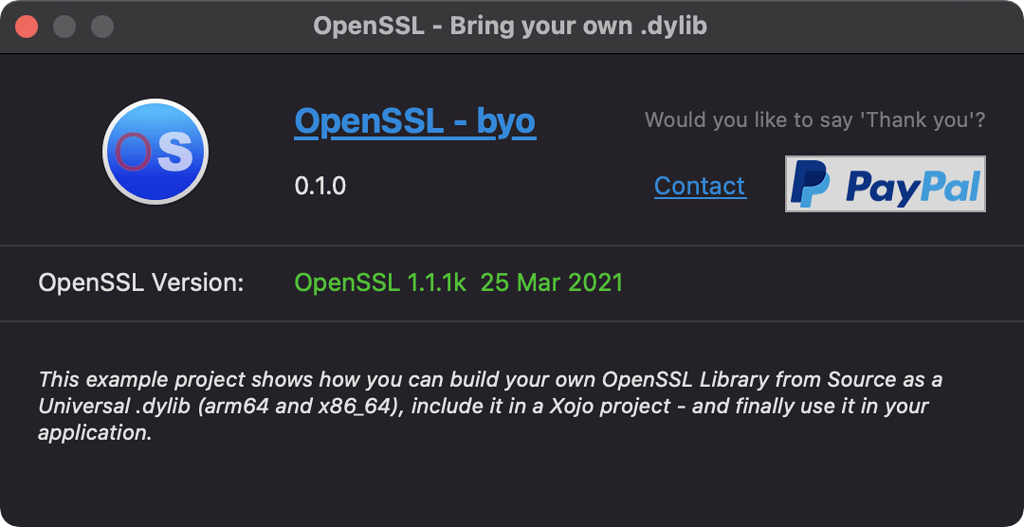
Task: Click the green 'OpenSSL 1.1.1k' version text
Action: point(380,283)
